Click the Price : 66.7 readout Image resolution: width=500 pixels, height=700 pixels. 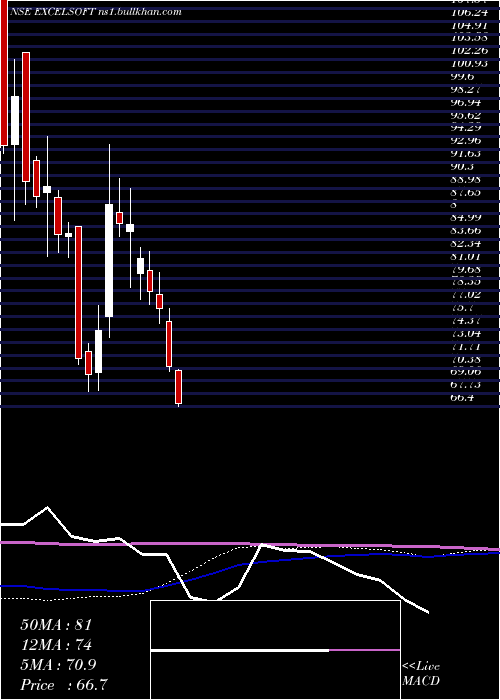pyautogui.click(x=63, y=685)
